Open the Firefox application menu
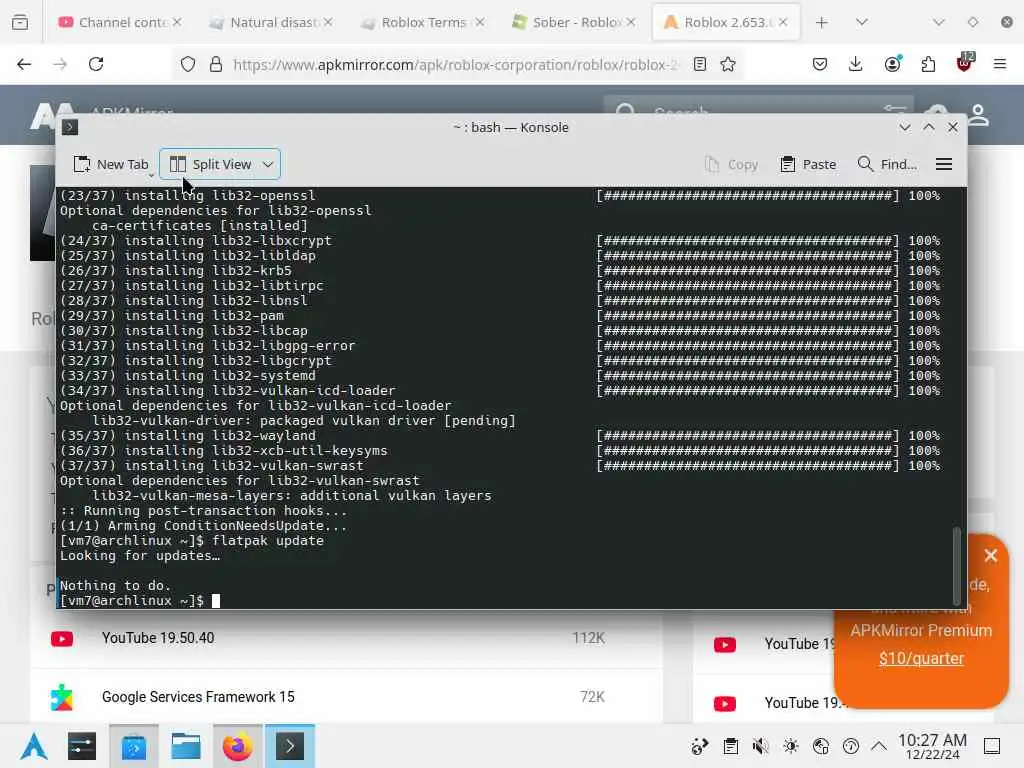This screenshot has width=1024, height=768. click(1000, 64)
